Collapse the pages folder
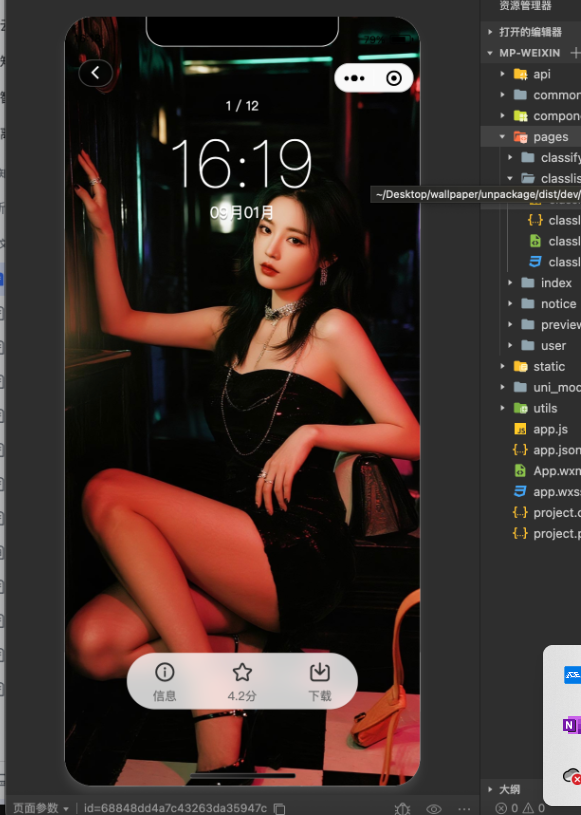This screenshot has width=581, height=815. [x=531, y=137]
